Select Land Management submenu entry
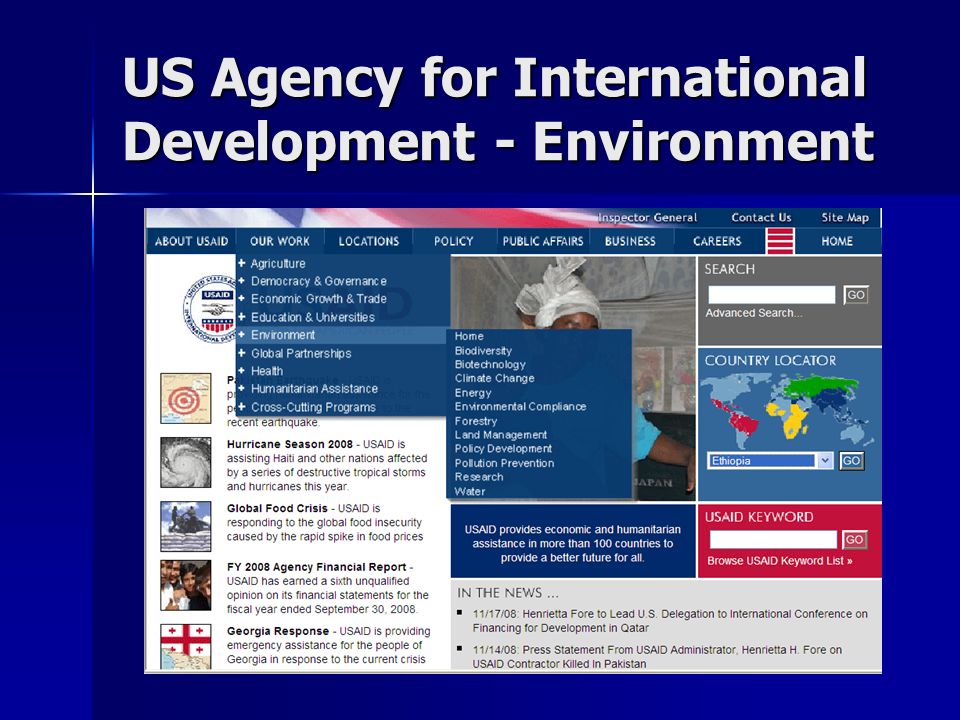This screenshot has height=720, width=960. tap(501, 435)
